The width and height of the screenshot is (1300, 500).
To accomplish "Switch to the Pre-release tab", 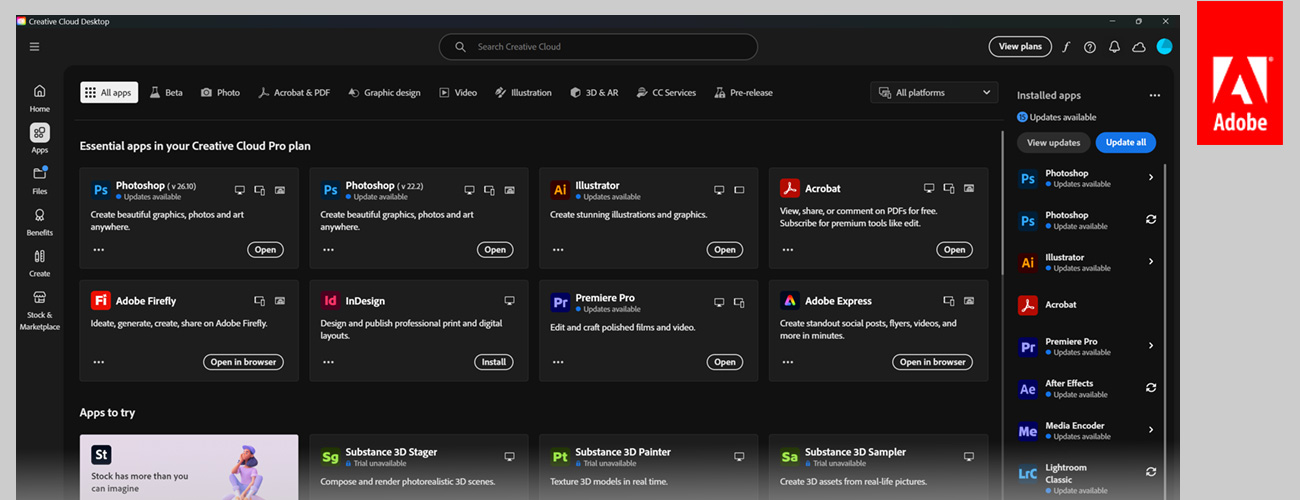I will click(743, 92).
